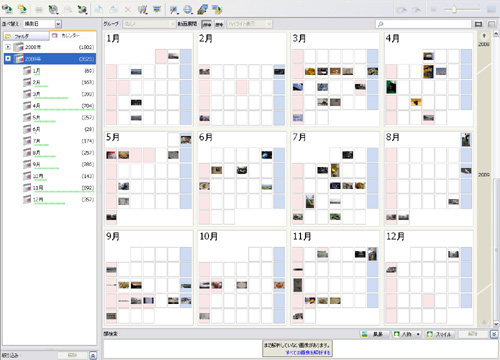Click the single-image view icon near search
The height and width of the screenshot is (360, 500).
(479, 24)
